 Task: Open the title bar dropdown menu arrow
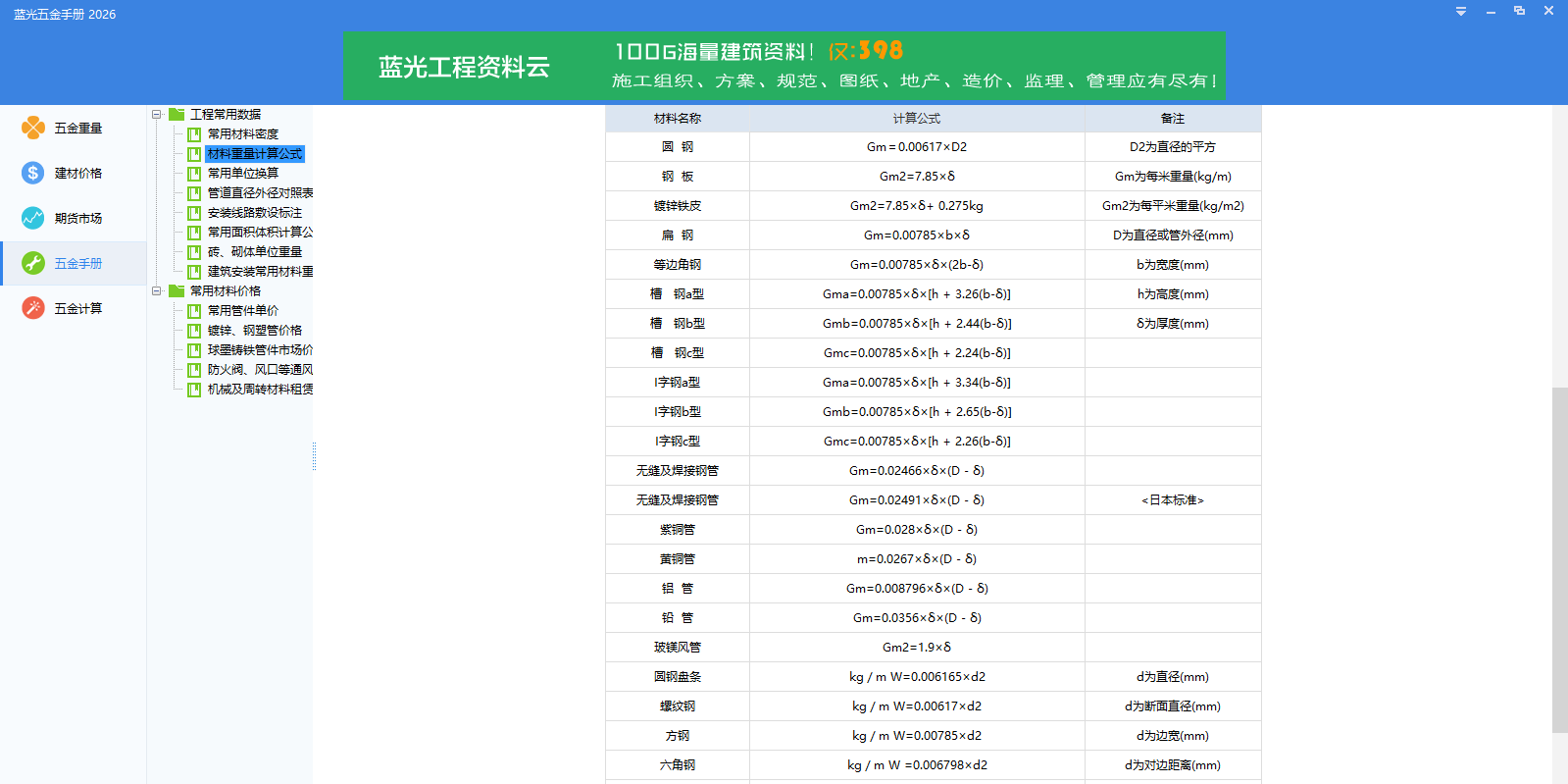1461,12
